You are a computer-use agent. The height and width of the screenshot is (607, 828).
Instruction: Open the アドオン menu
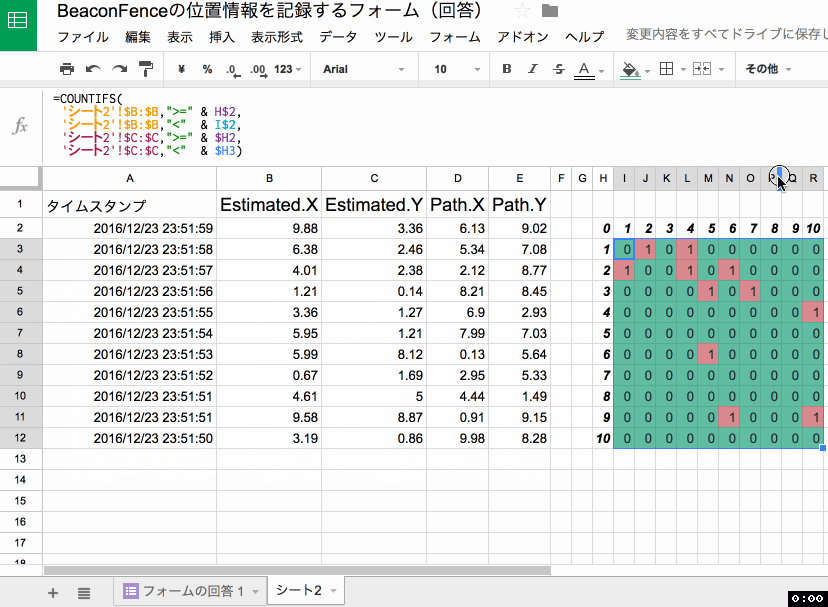pos(523,37)
